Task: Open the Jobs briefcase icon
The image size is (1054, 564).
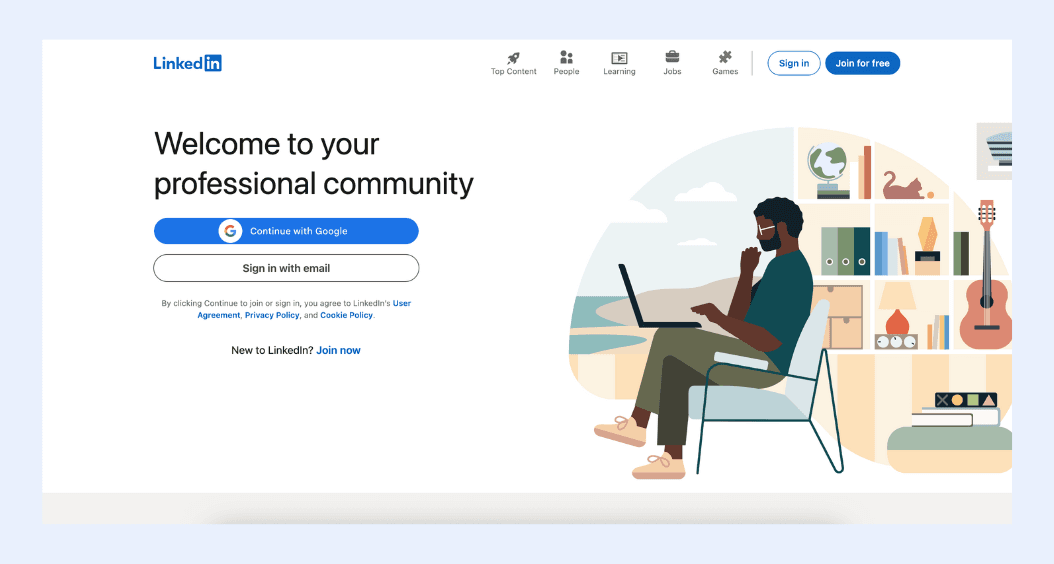Action: click(x=672, y=57)
